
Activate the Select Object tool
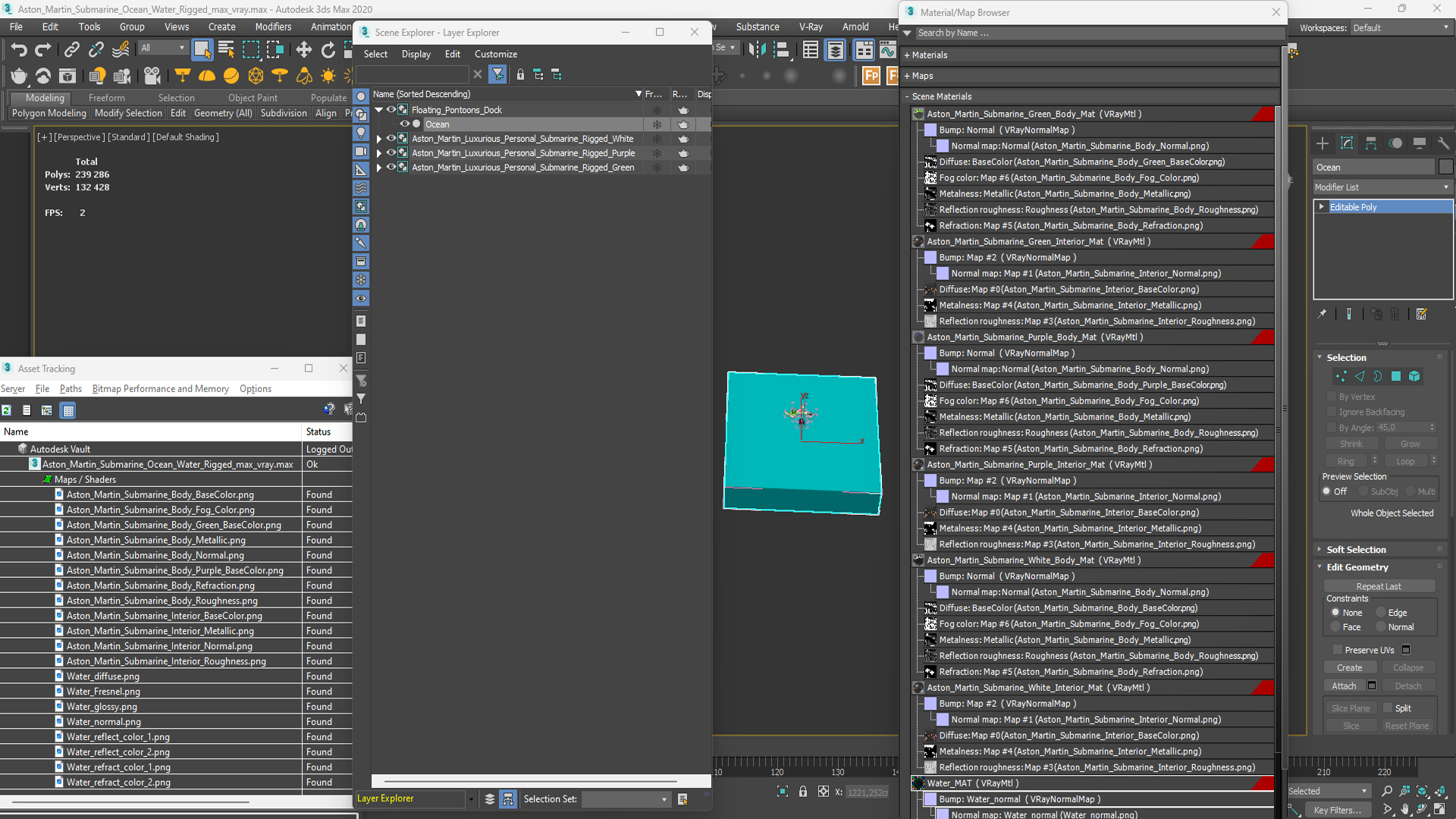(x=202, y=50)
